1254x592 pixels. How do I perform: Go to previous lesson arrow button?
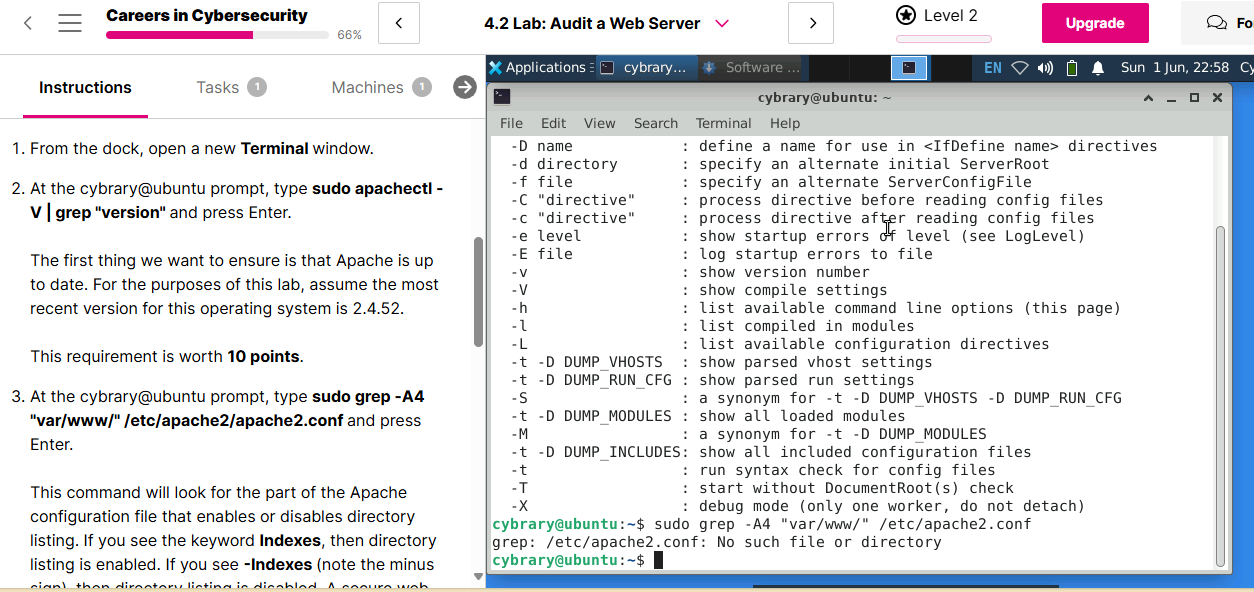(399, 23)
